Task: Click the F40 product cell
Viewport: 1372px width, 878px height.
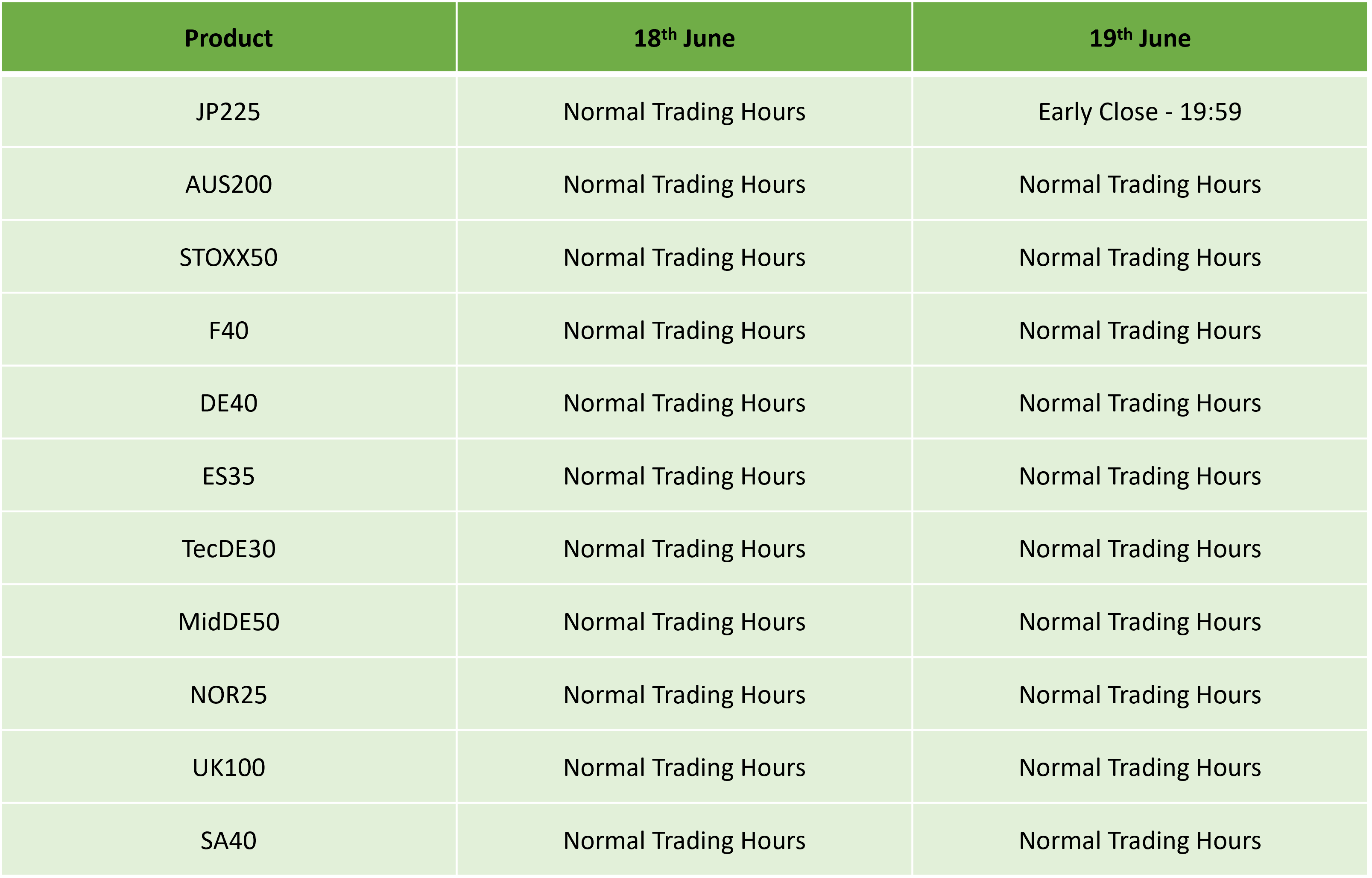Action: click(x=228, y=331)
